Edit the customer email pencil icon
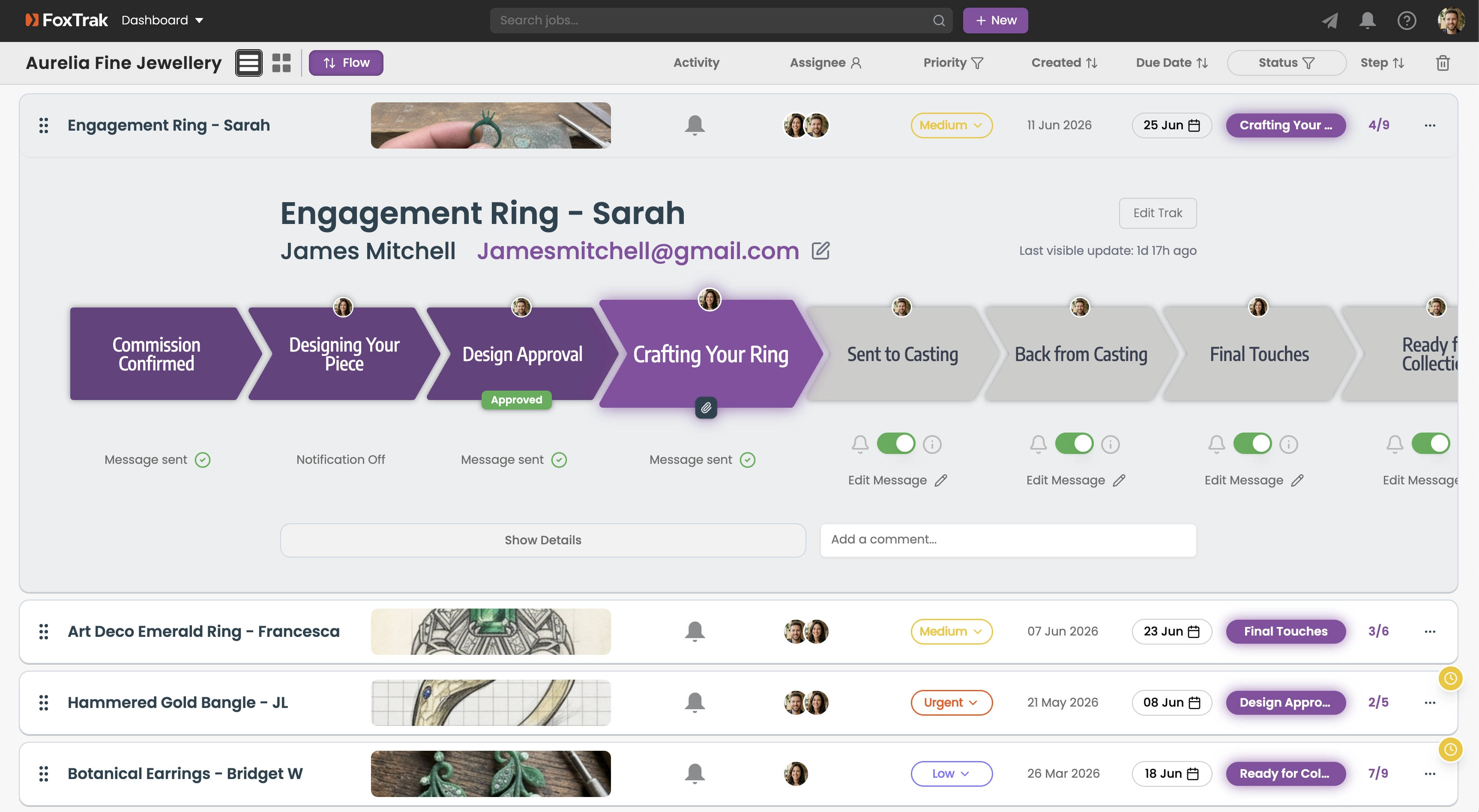Image resolution: width=1479 pixels, height=812 pixels. (820, 250)
